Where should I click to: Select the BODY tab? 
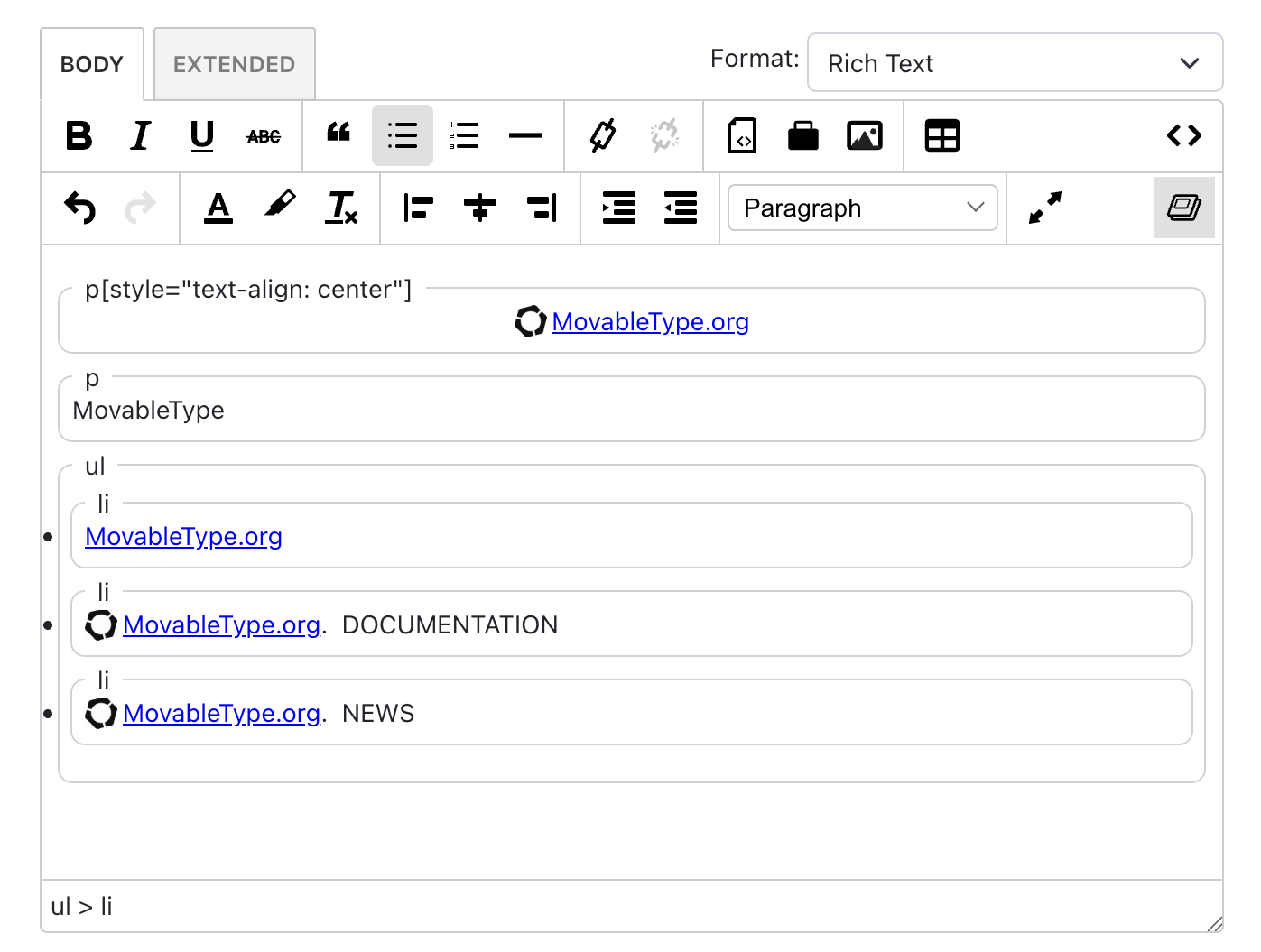click(x=92, y=64)
